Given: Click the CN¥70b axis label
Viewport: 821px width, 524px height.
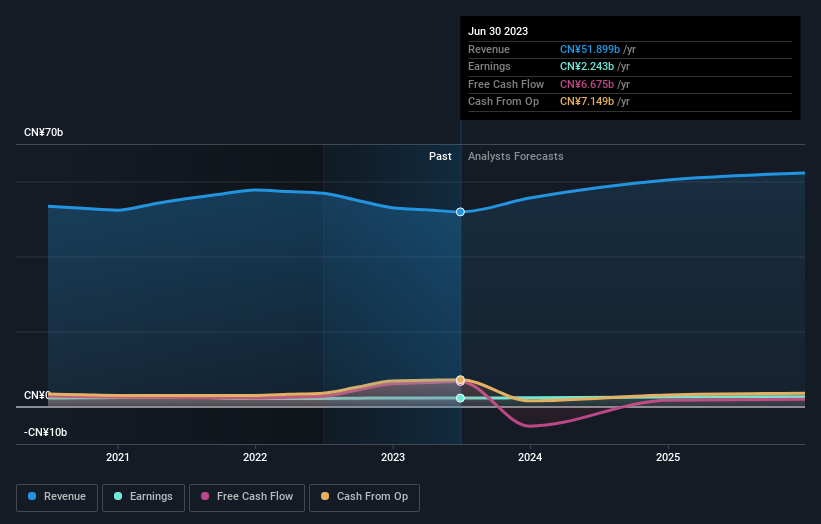Looking at the screenshot, I should point(43,132).
